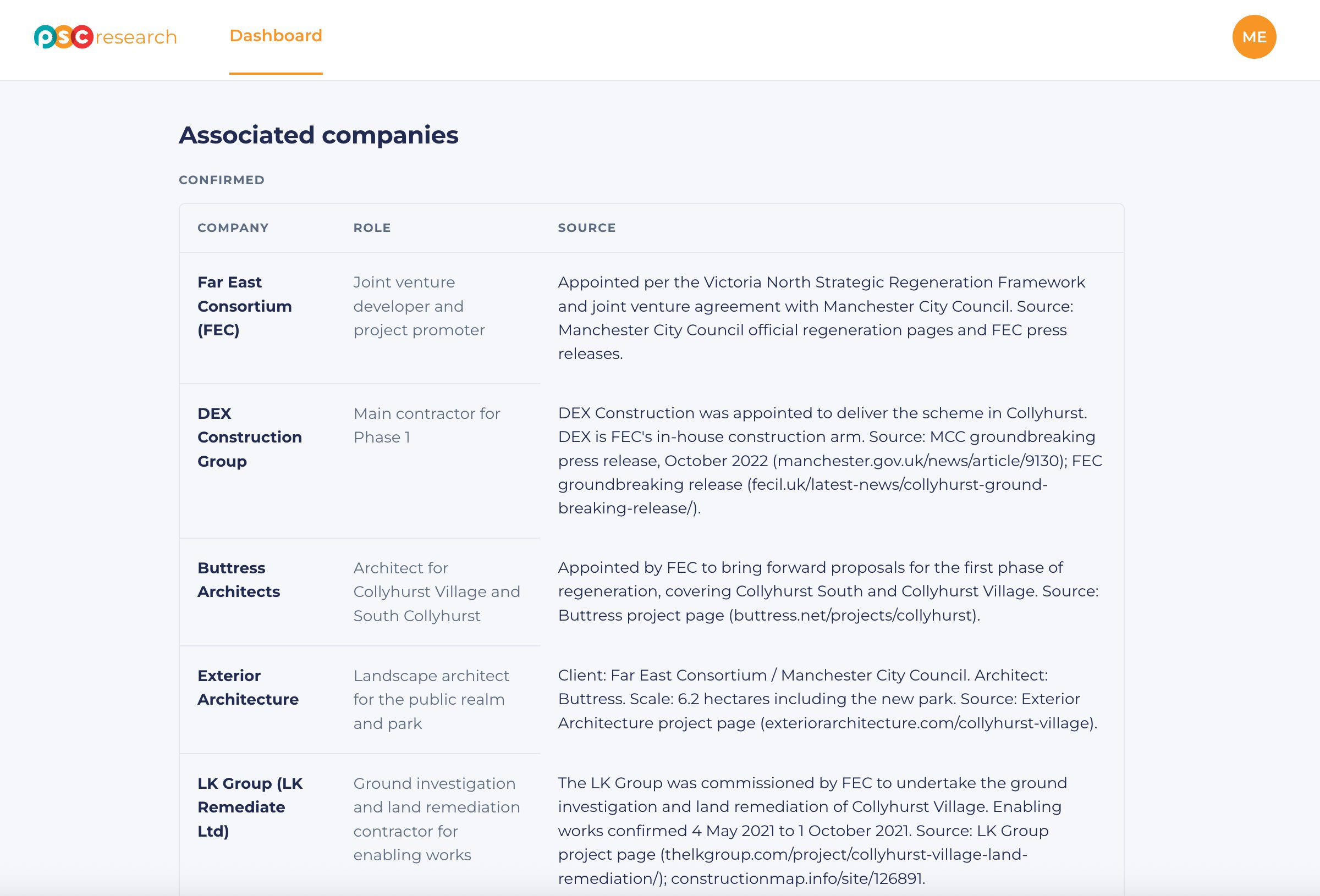Click the thelkgroup.com project page reference
1320x896 pixels.
click(793, 866)
